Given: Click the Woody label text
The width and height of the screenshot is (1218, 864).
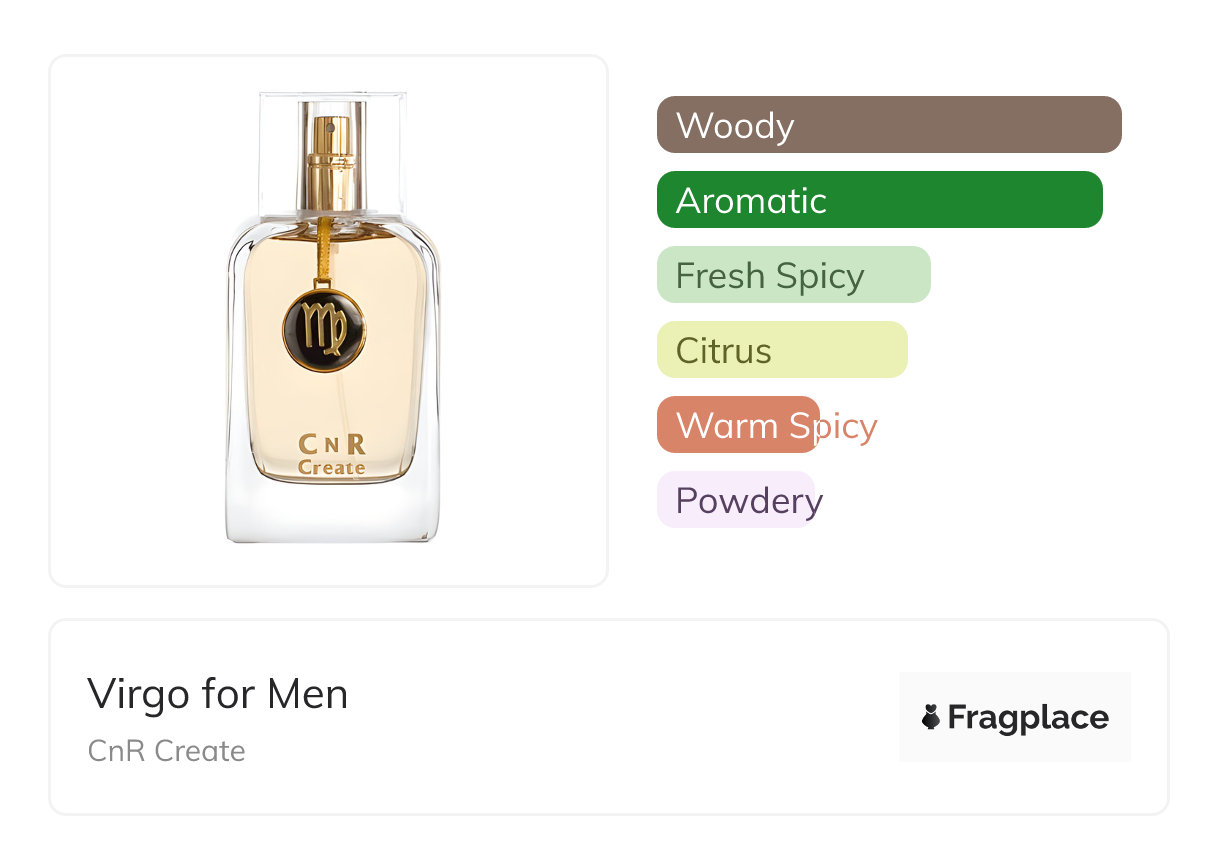Looking at the screenshot, I should point(735,126).
